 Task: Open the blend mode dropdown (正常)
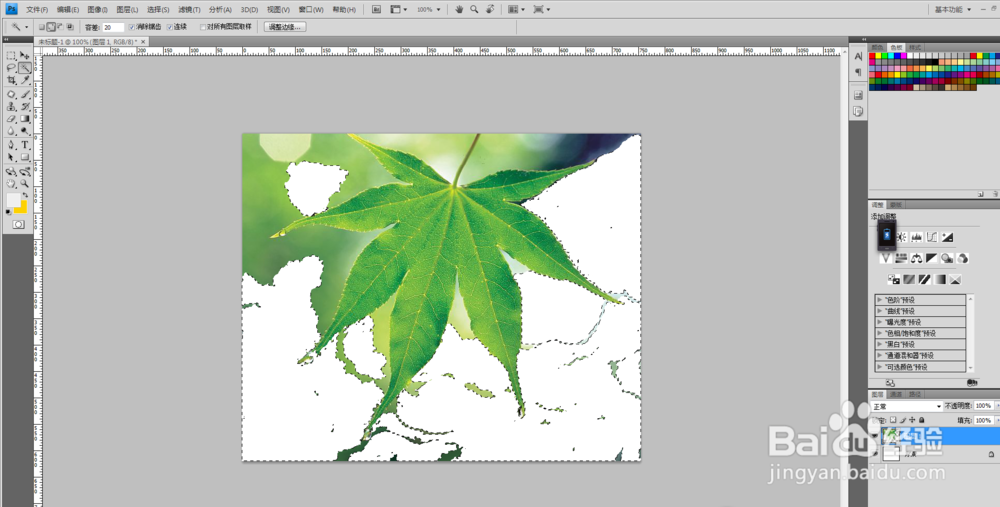point(907,406)
